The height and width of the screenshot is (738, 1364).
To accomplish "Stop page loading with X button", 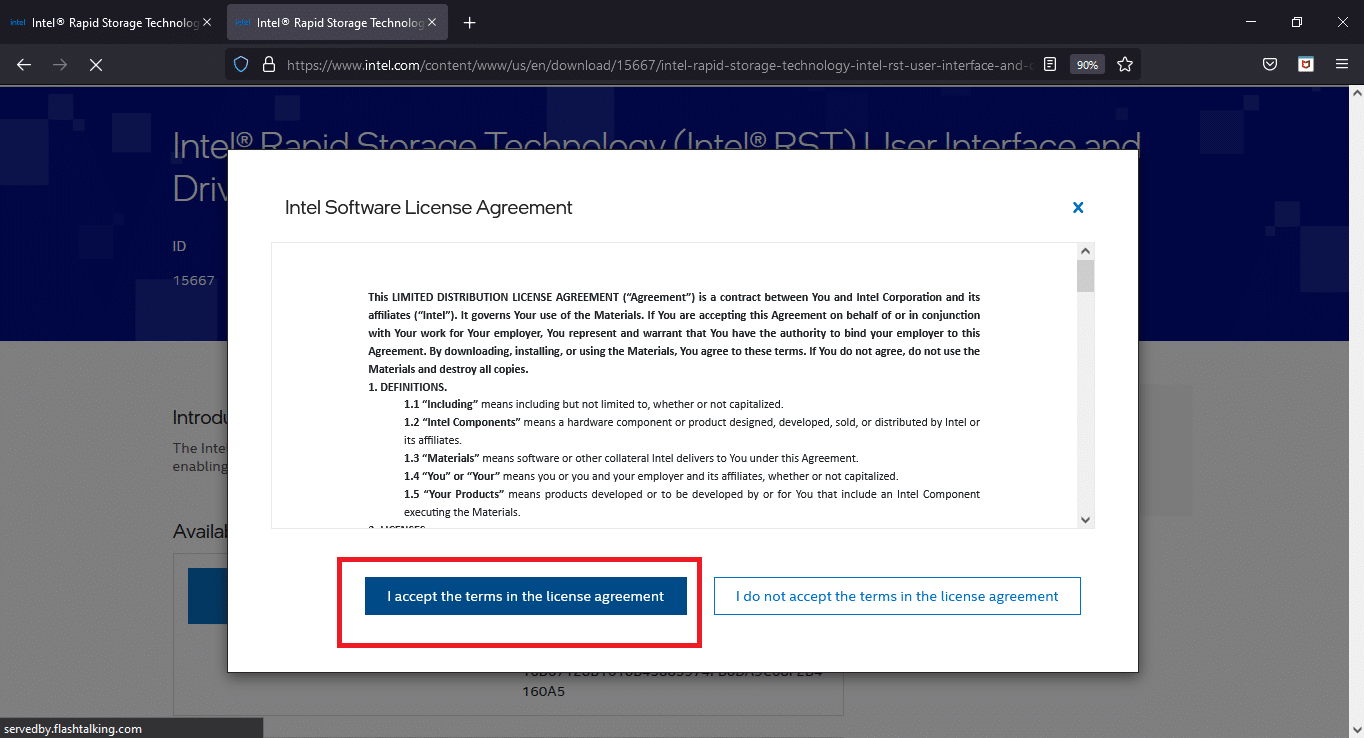I will (95, 64).
